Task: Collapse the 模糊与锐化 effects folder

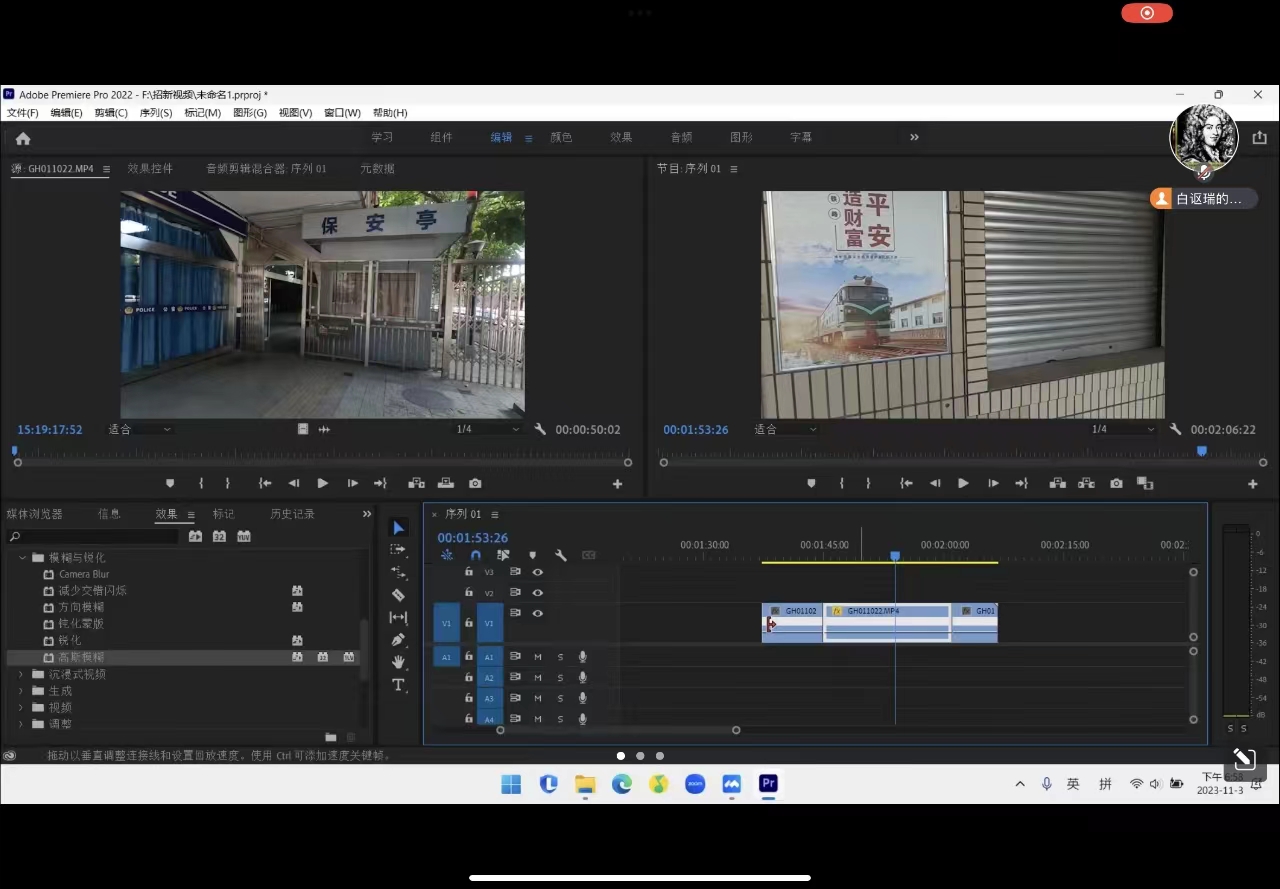Action: click(23, 558)
